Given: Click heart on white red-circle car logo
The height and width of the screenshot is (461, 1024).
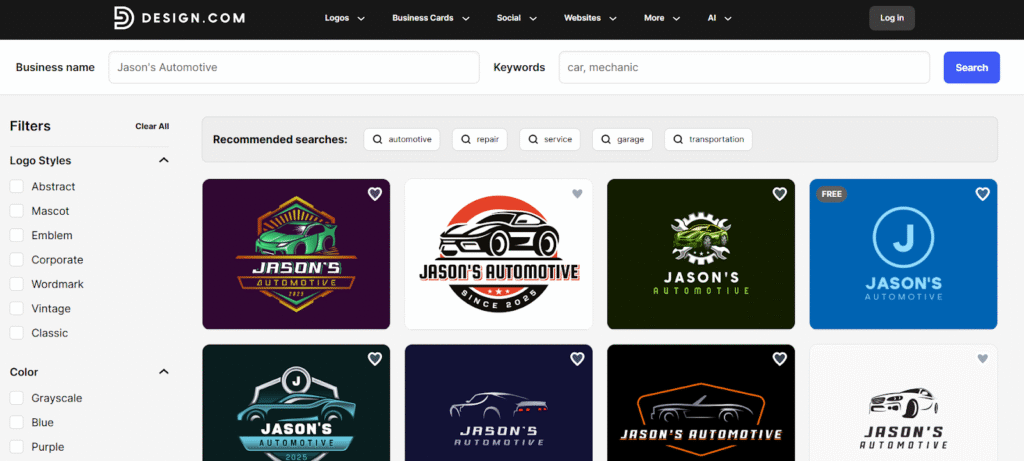Looking at the screenshot, I should tap(577, 194).
